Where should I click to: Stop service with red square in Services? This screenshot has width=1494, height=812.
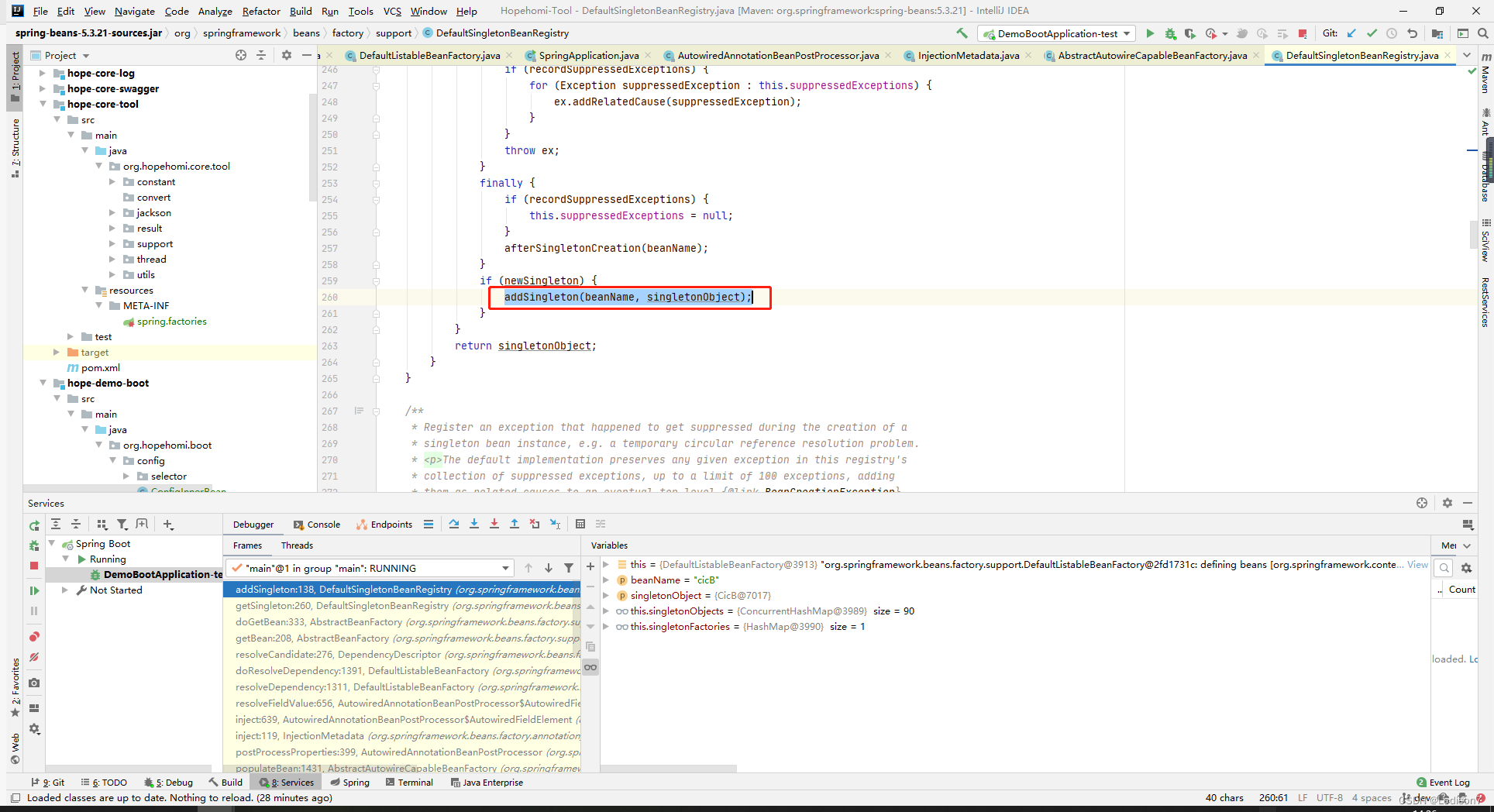tap(34, 566)
